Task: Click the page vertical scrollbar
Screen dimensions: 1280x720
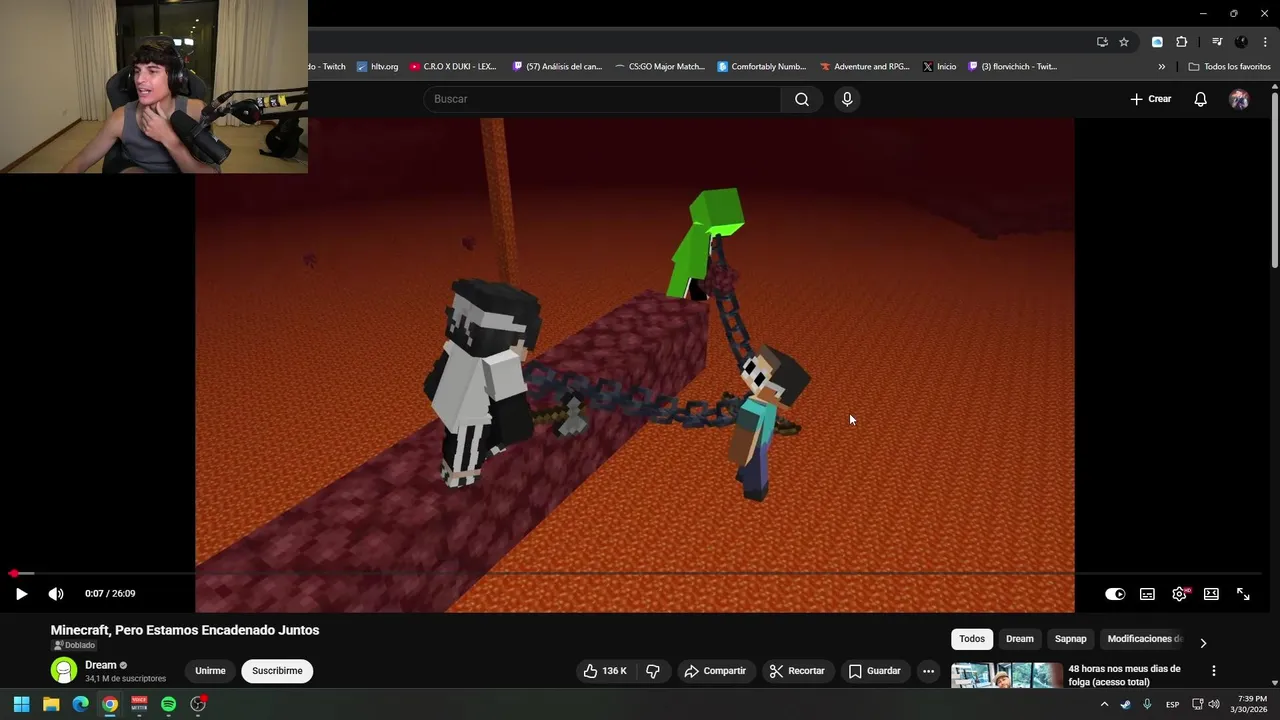Action: [x=1275, y=180]
